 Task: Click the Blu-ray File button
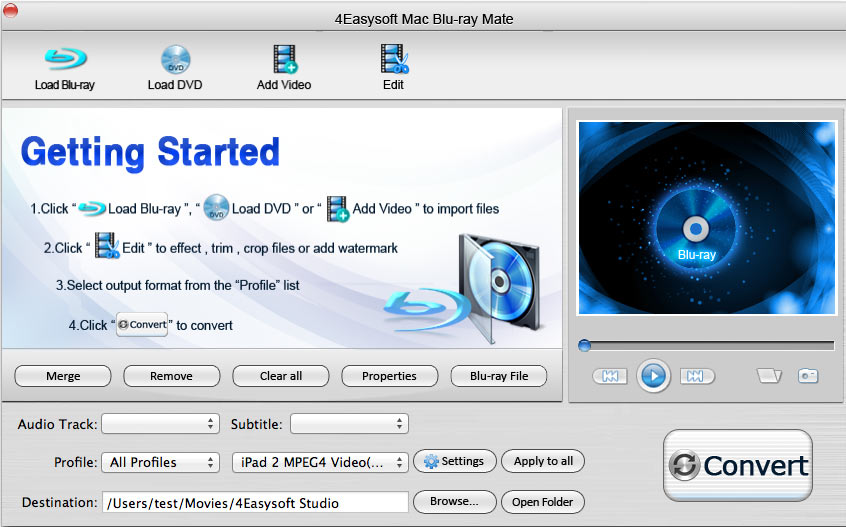[x=499, y=376]
